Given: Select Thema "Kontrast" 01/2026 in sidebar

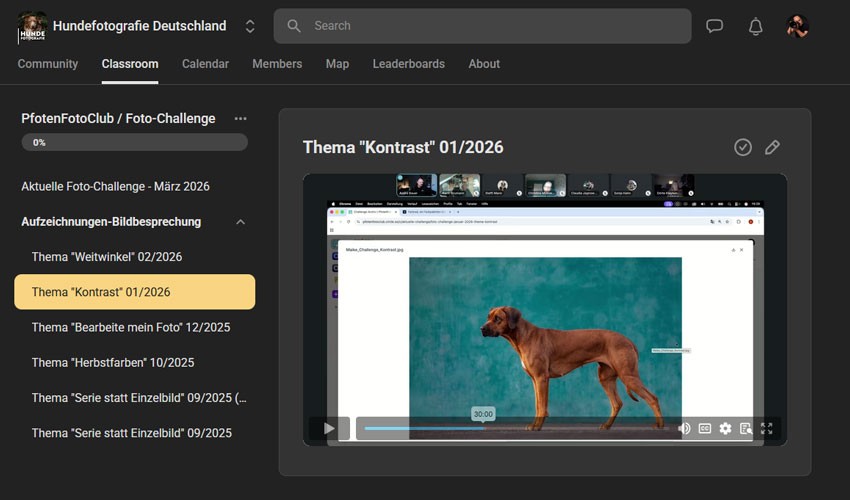Looking at the screenshot, I should 134,292.
